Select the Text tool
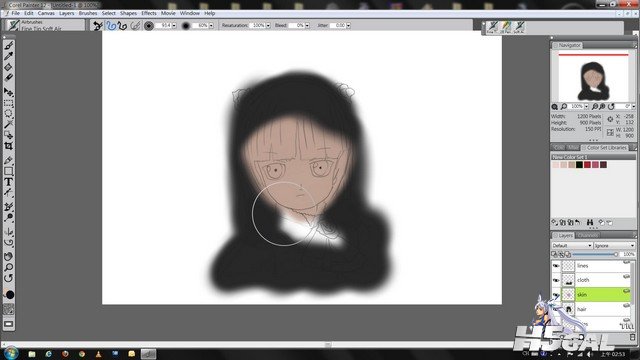 pyautogui.click(x=9, y=182)
